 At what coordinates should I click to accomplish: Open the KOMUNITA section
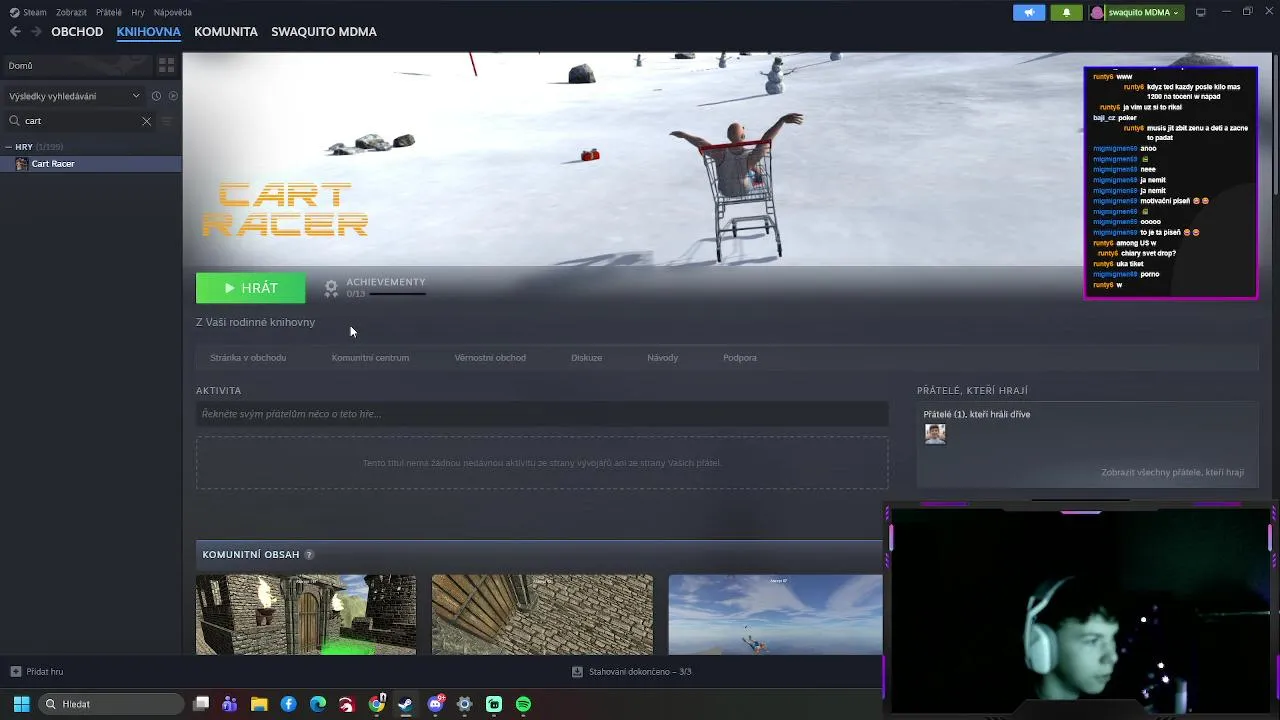(226, 32)
